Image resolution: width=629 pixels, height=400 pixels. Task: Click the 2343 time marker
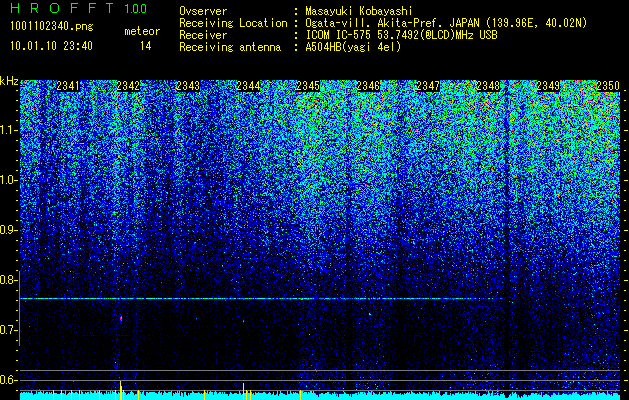188,86
